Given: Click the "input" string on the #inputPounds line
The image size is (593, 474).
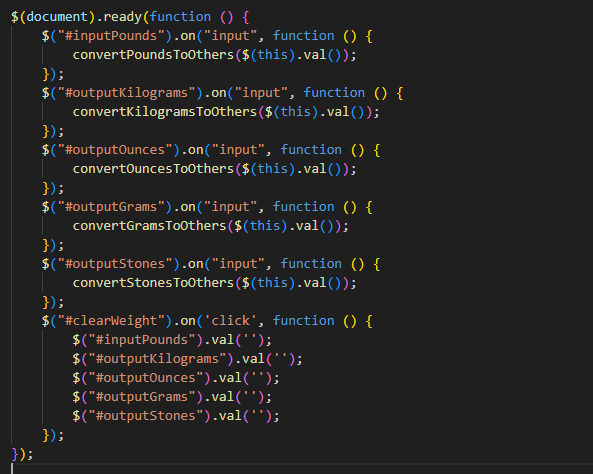Looking at the screenshot, I should tap(230, 36).
